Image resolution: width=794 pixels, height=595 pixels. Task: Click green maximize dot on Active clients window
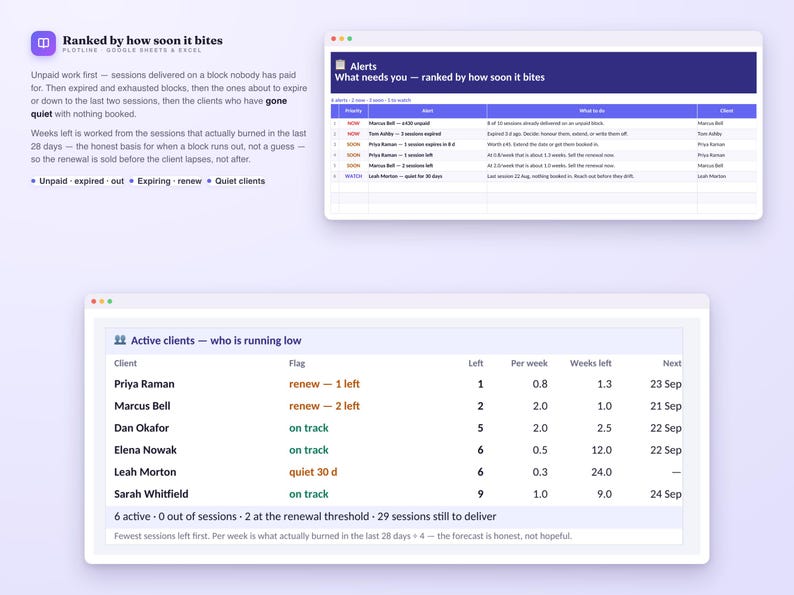(x=109, y=301)
